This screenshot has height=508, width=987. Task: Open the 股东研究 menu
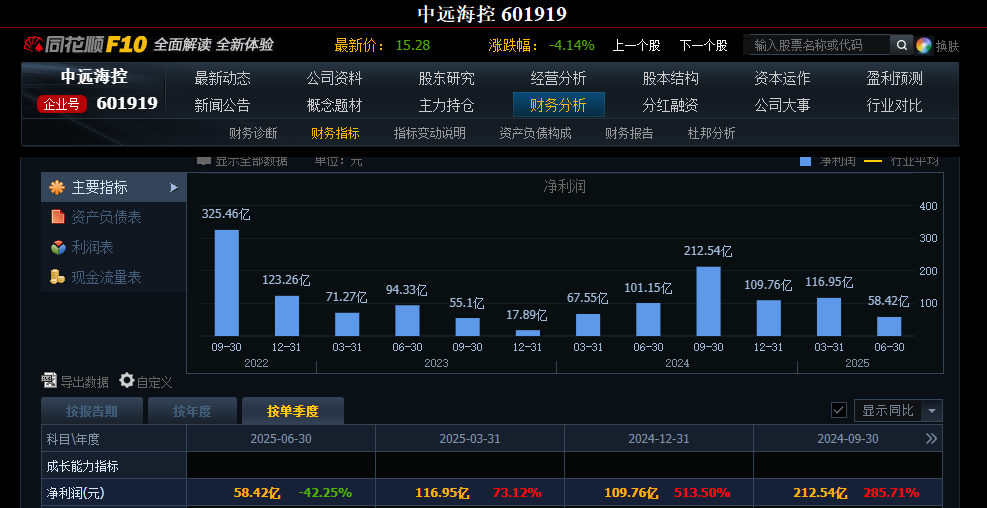click(446, 79)
